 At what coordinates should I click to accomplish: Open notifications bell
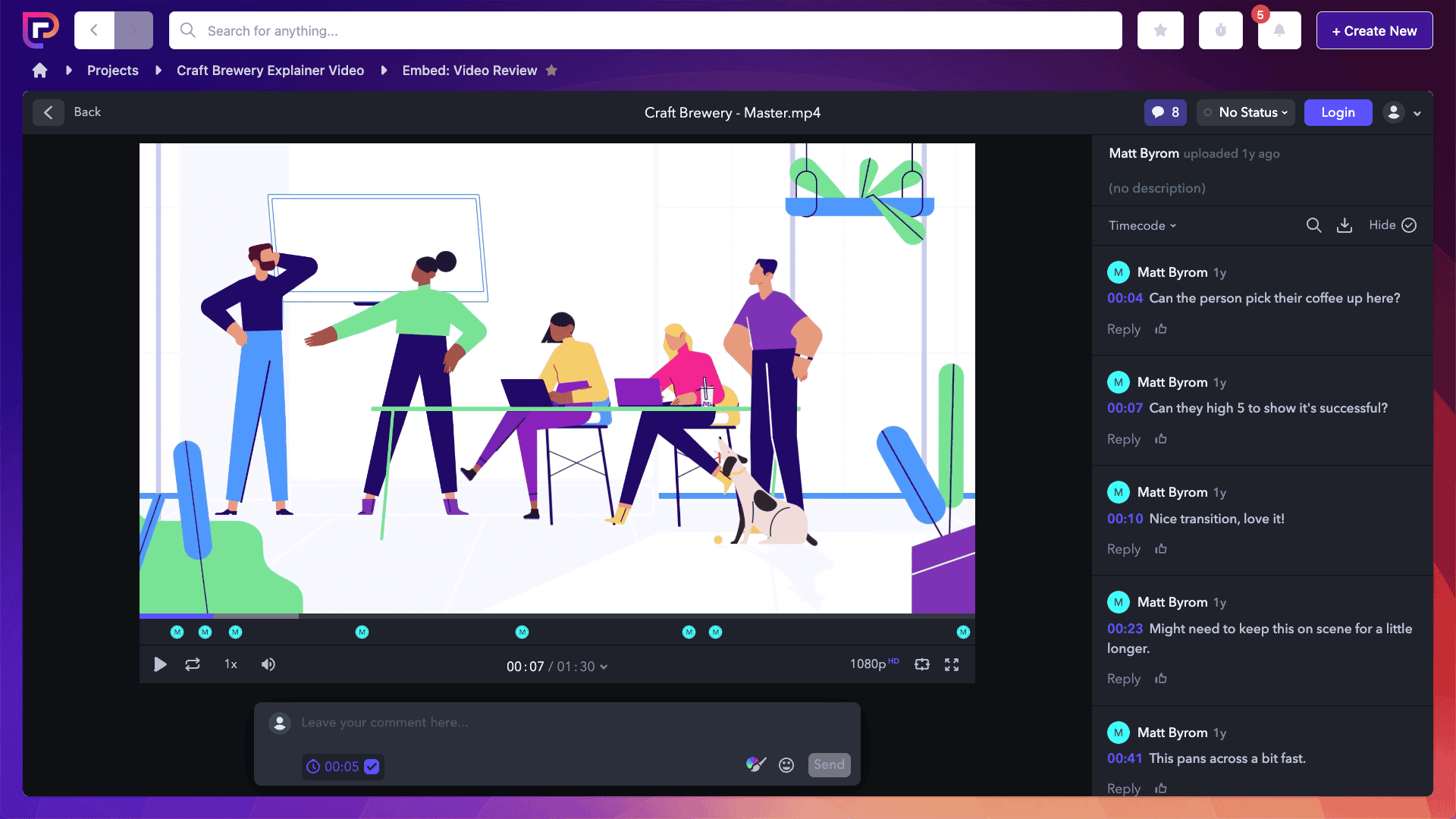point(1279,31)
